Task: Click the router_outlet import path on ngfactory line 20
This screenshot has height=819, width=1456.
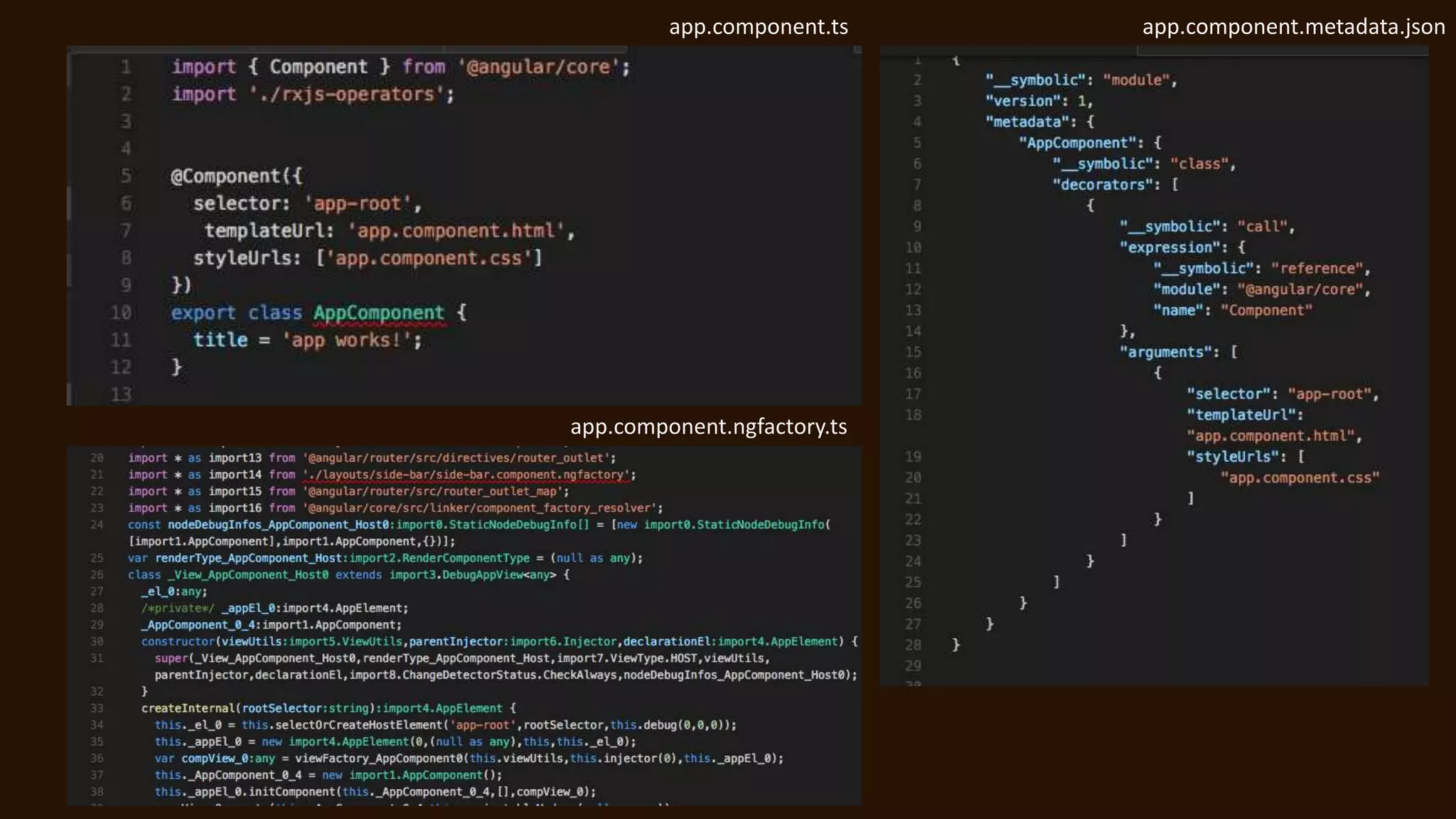Action: coord(456,459)
